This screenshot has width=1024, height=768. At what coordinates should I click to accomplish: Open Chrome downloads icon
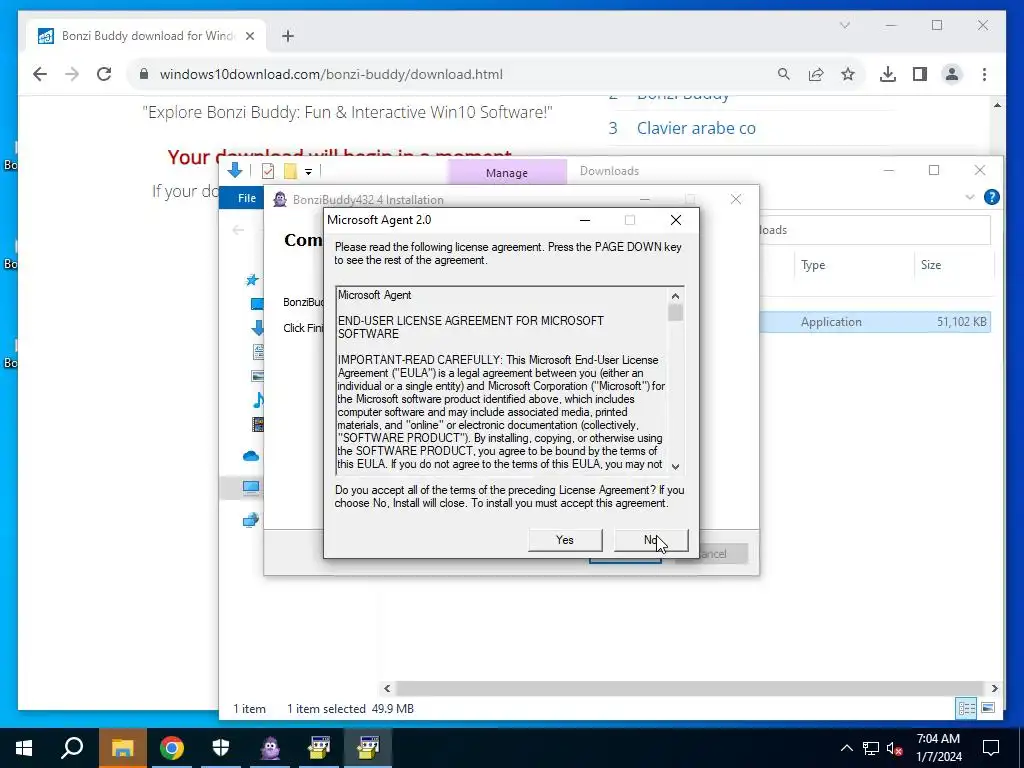888,74
